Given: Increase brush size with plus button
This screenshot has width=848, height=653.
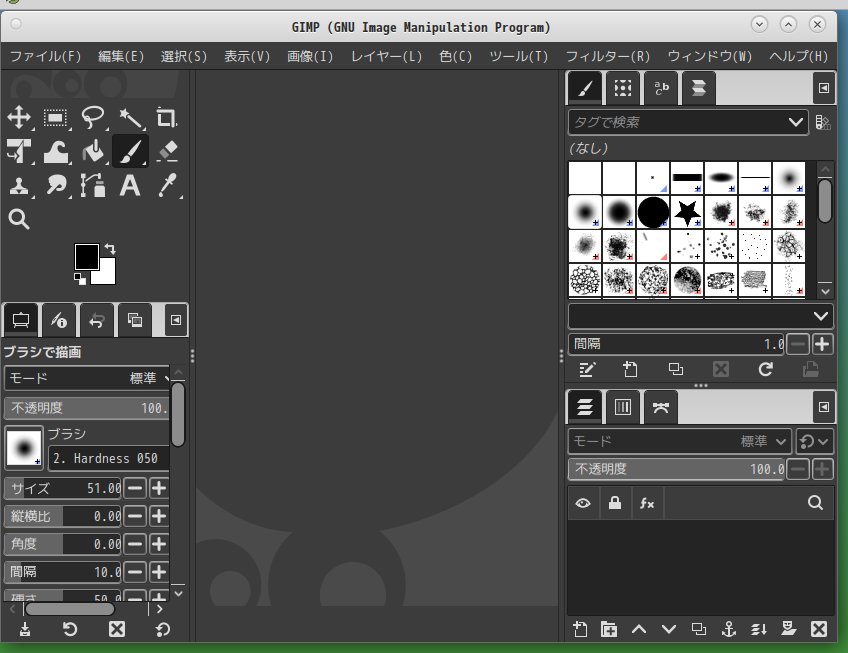Looking at the screenshot, I should 159,489.
